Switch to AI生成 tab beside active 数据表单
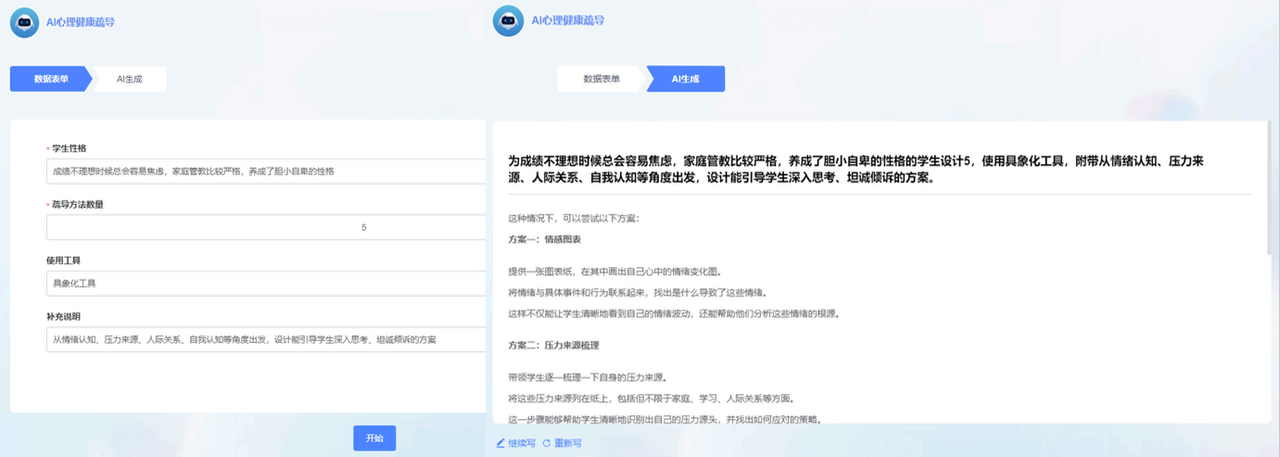 tap(130, 79)
